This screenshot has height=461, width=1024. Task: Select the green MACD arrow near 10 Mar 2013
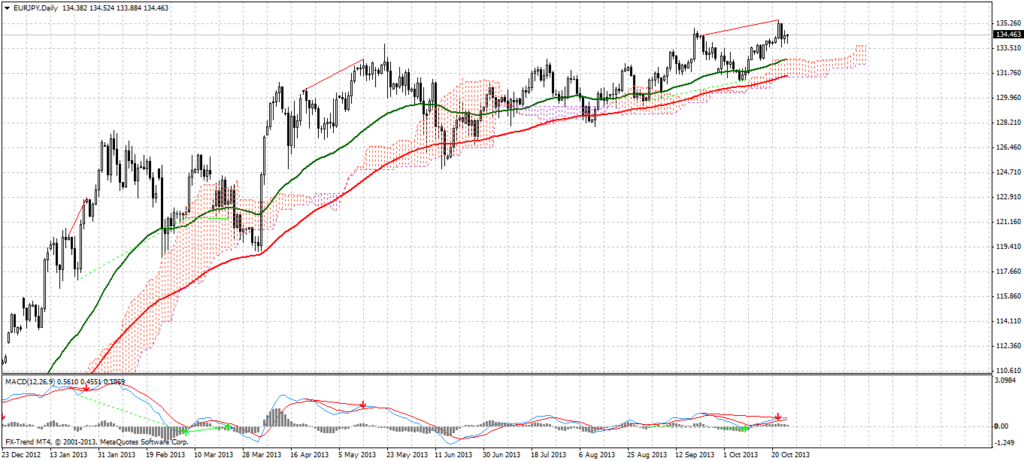point(227,427)
